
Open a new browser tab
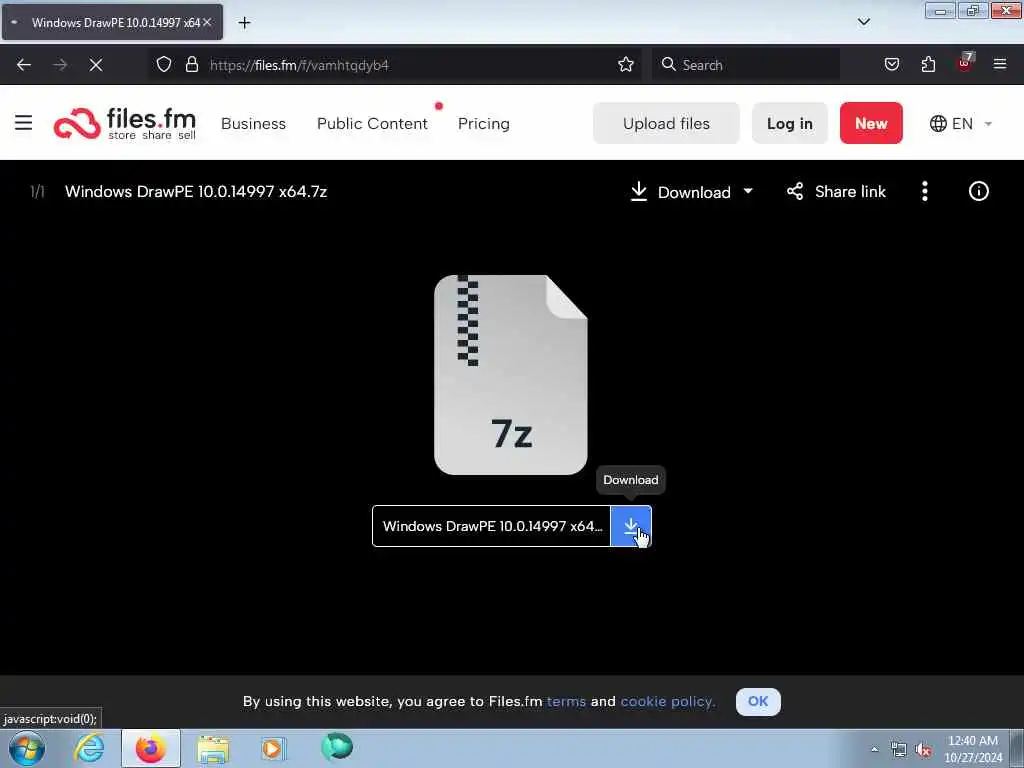point(244,23)
